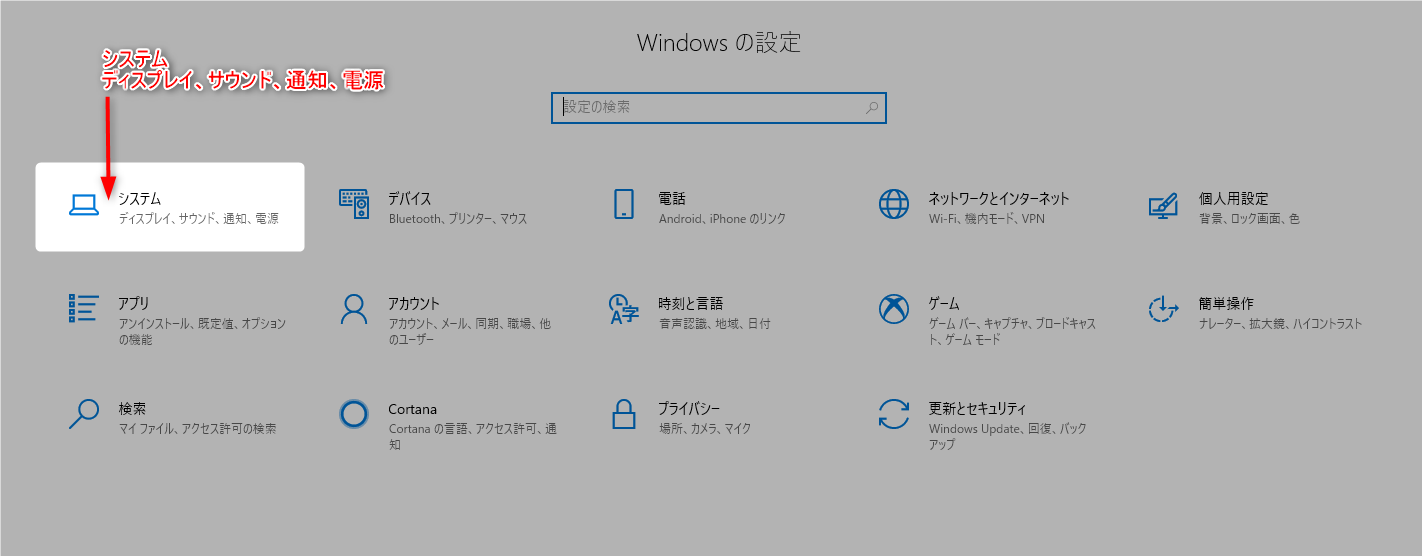Click the laptop icon for システム

(x=84, y=206)
